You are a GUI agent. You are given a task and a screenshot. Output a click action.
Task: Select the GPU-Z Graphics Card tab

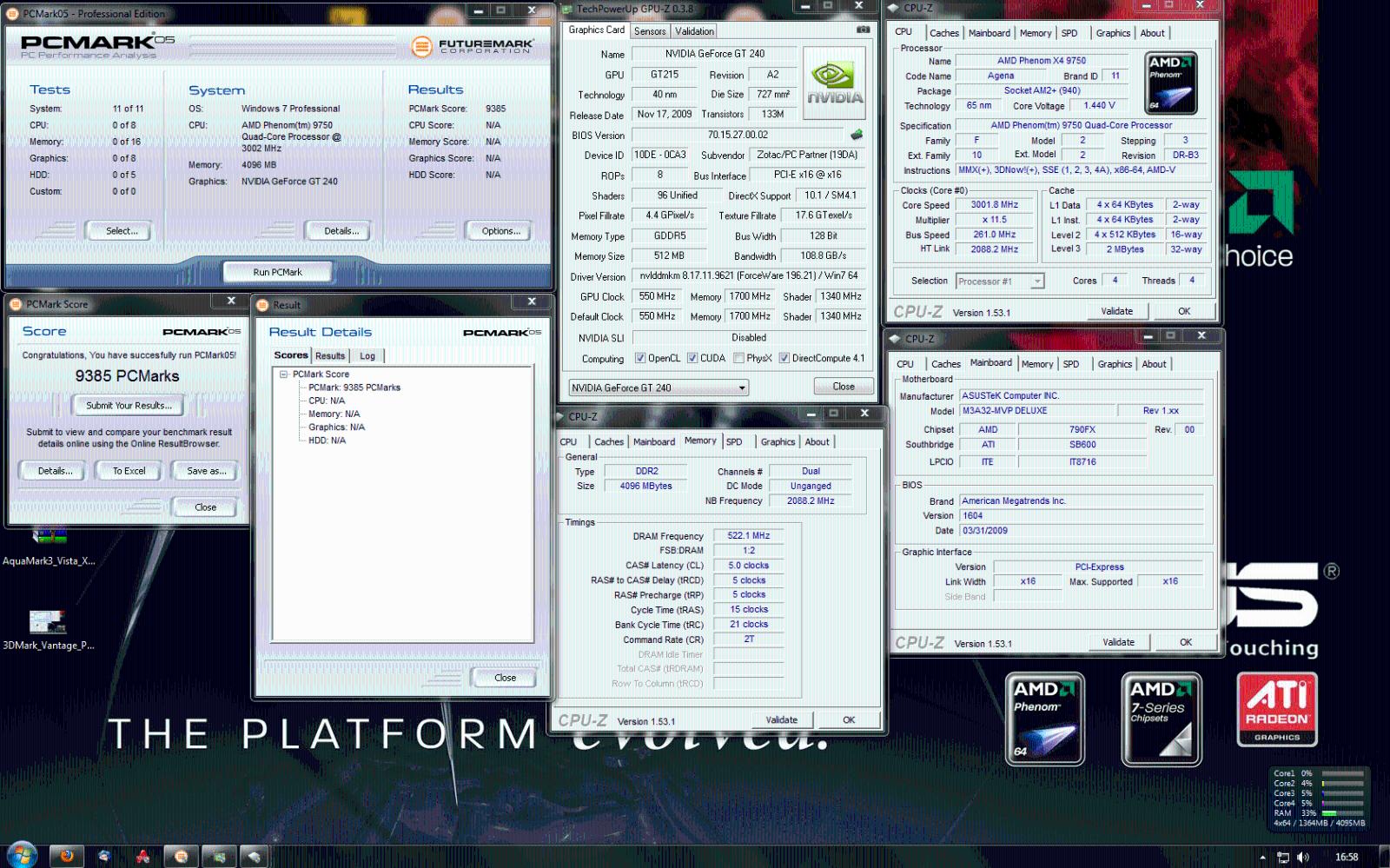tap(597, 30)
